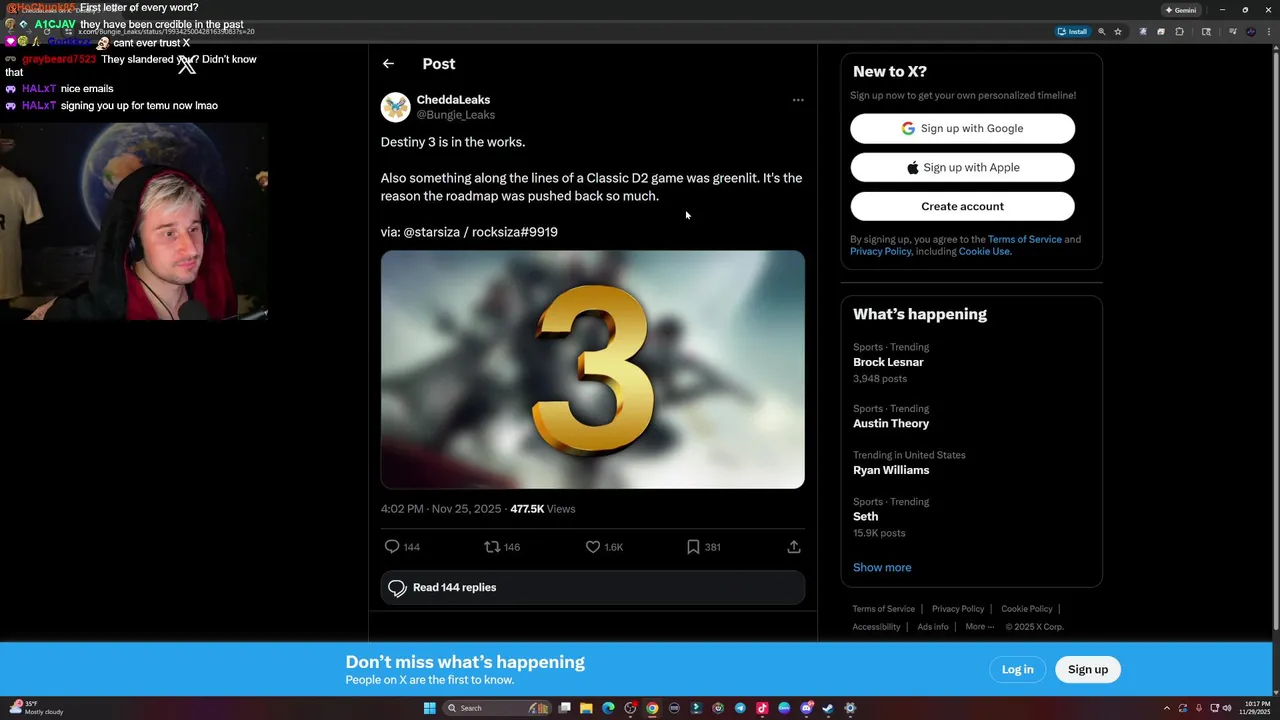Open the Task View icon in taskbar
Screen dimensions: 1280x720
coord(564,708)
